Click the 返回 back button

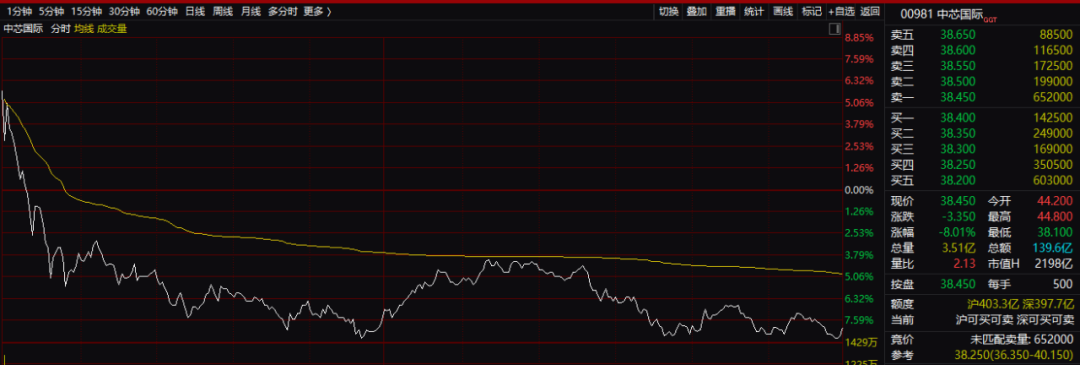(870, 11)
